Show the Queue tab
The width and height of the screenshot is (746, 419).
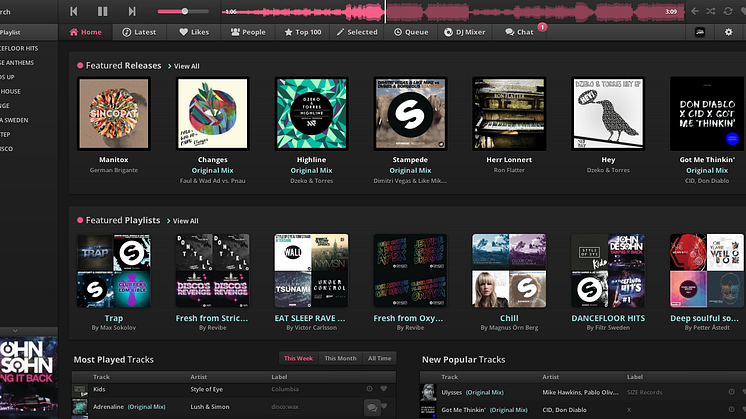(411, 32)
